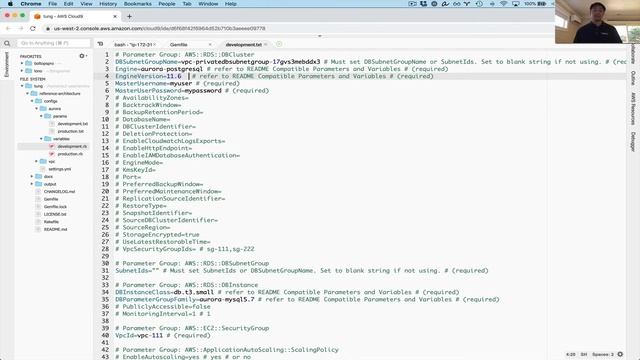Collapse the reference-architecture folder

click(x=27, y=93)
